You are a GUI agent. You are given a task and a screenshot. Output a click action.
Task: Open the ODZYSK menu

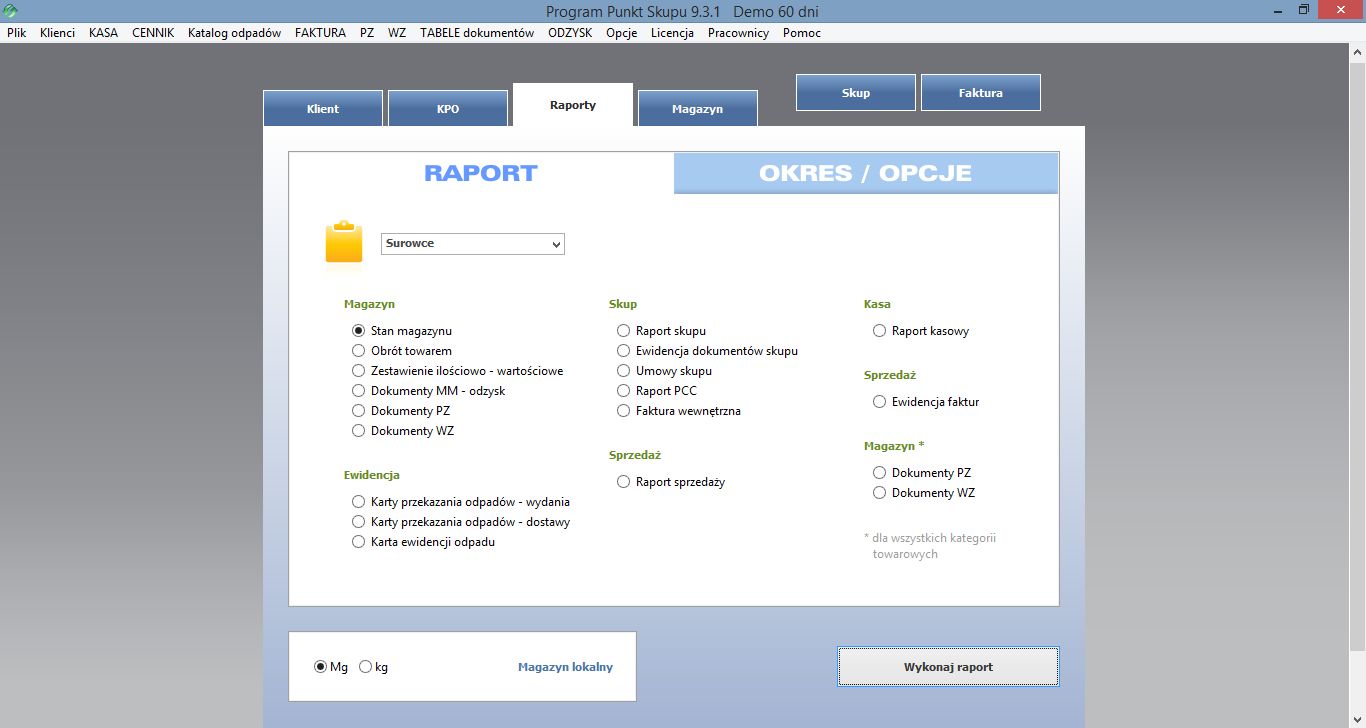click(570, 33)
